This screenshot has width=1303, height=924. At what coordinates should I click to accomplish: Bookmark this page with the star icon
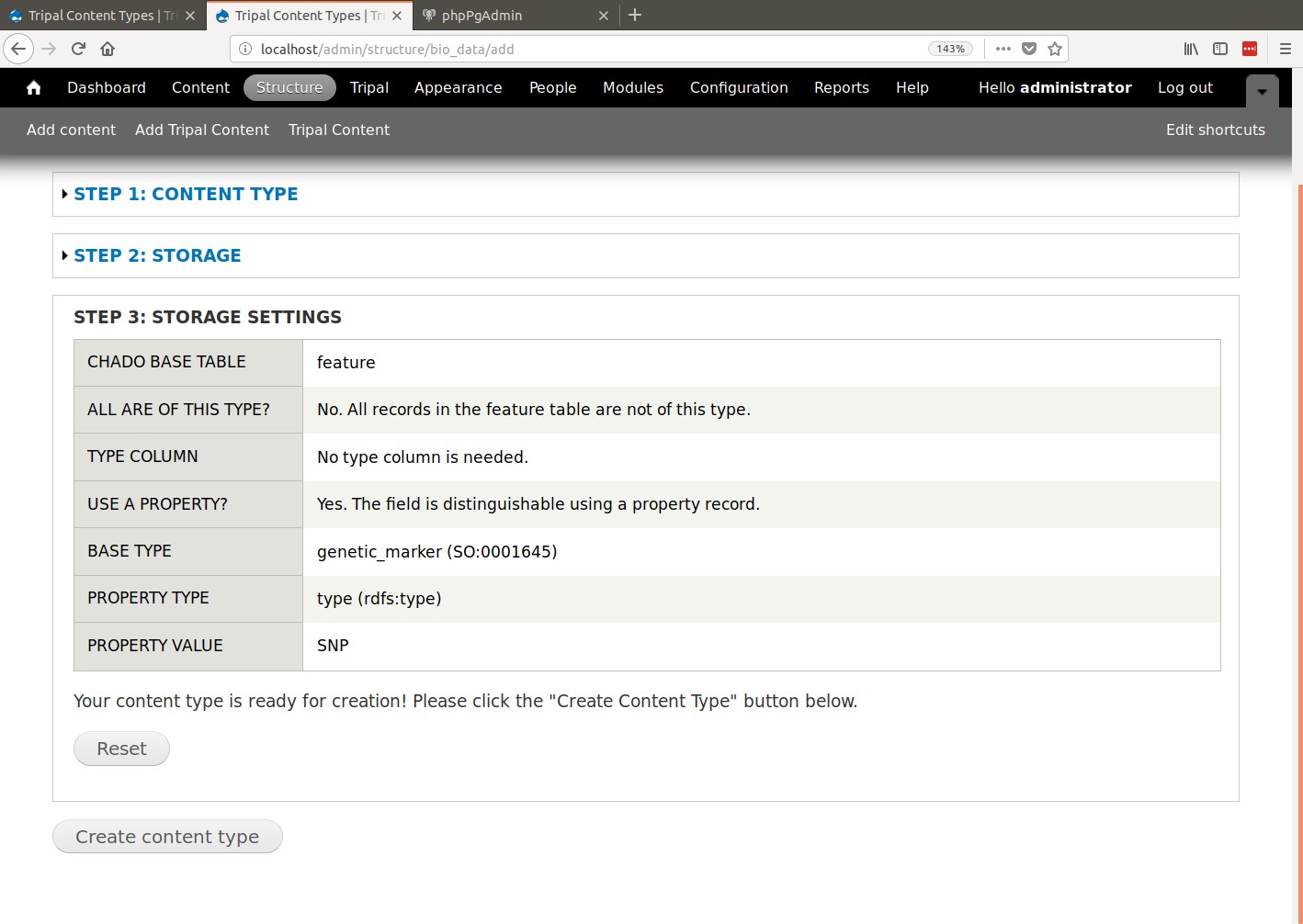[1055, 49]
